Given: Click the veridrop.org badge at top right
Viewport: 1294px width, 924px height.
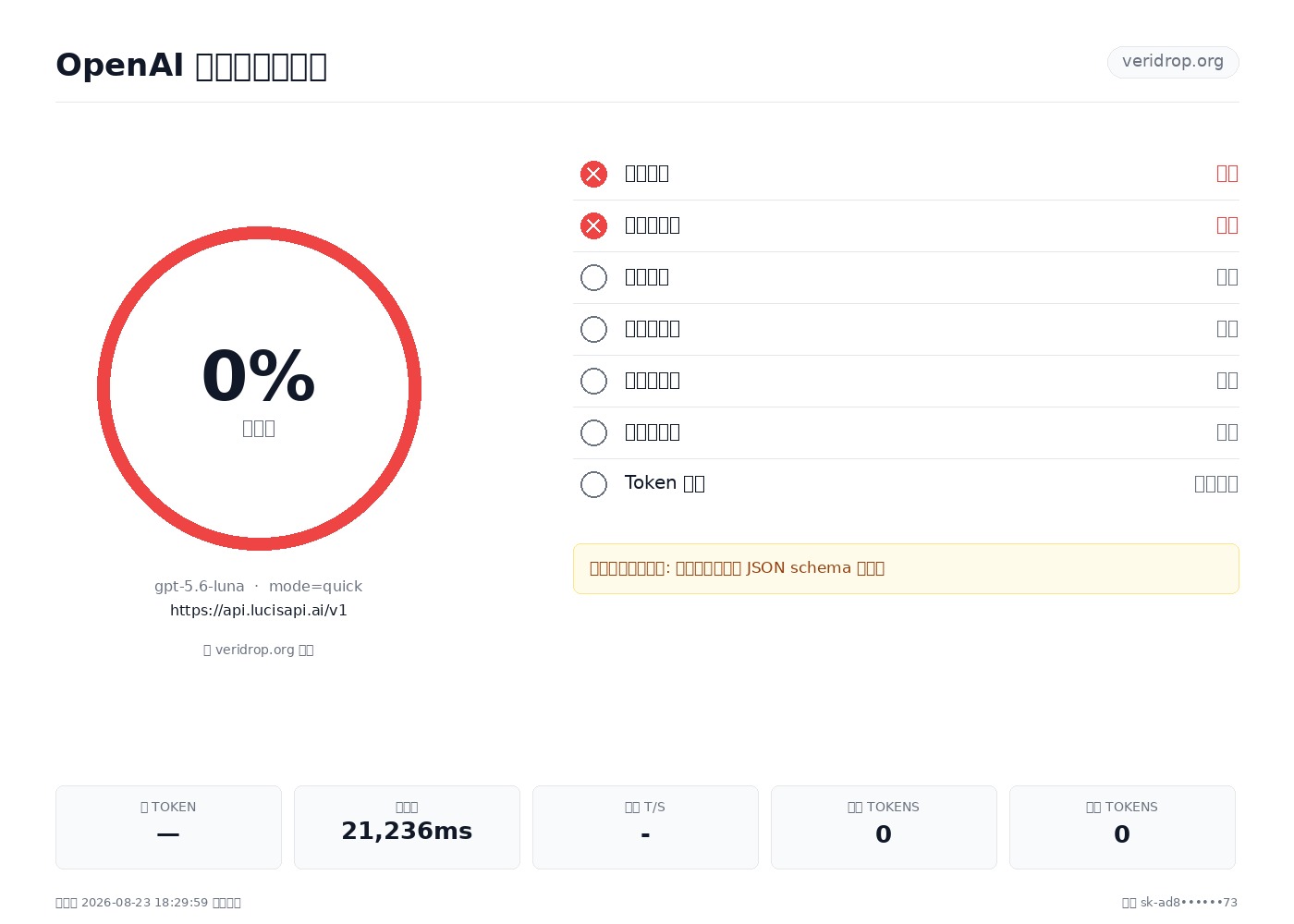Looking at the screenshot, I should (x=1173, y=62).
